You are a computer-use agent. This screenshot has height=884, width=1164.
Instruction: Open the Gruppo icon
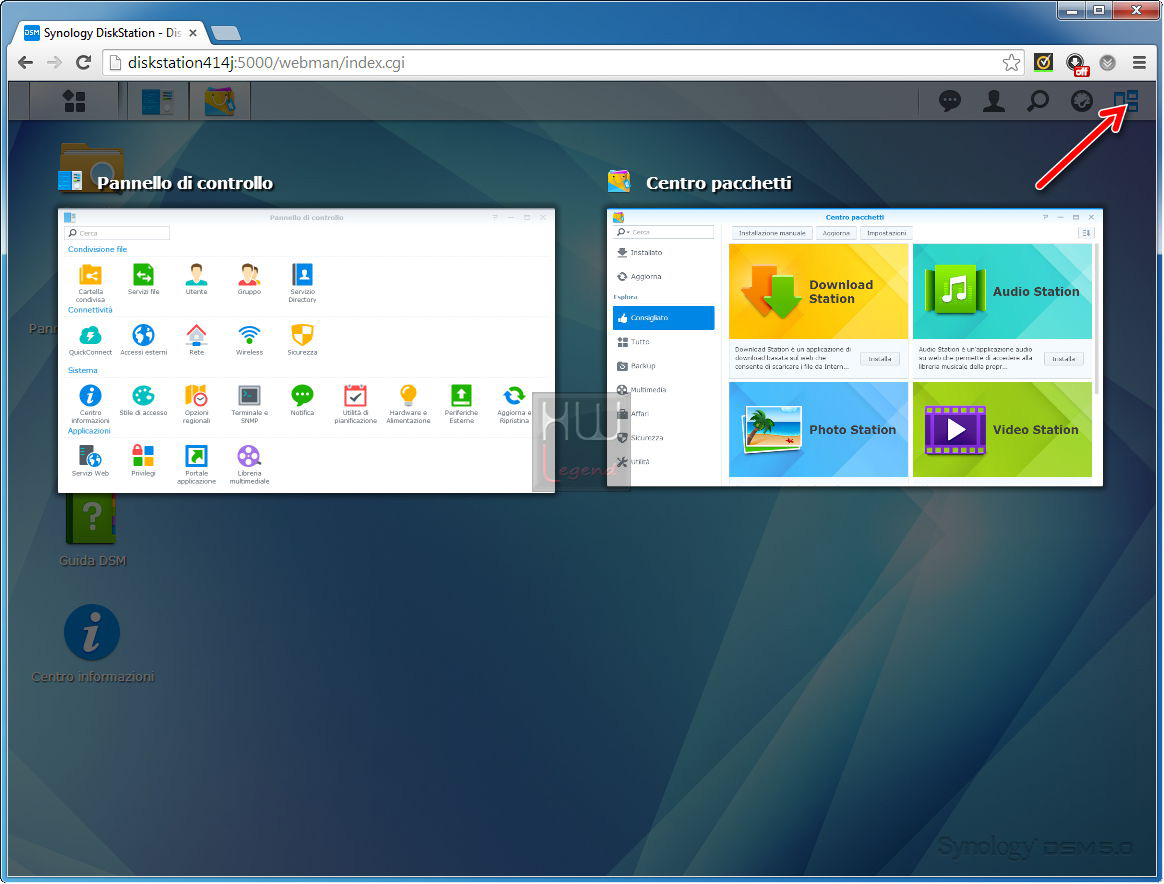249,279
